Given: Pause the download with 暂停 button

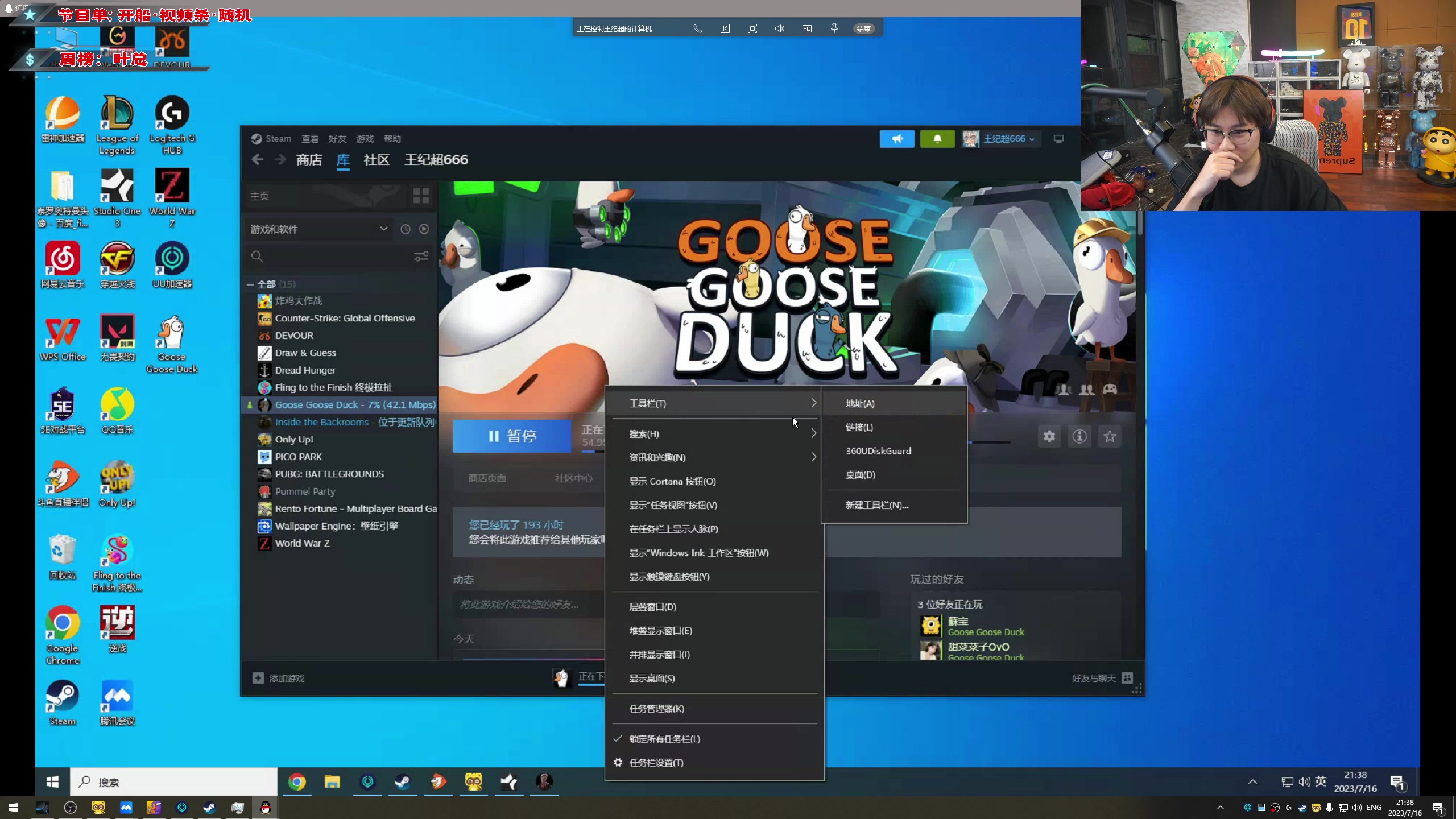Looking at the screenshot, I should [511, 436].
